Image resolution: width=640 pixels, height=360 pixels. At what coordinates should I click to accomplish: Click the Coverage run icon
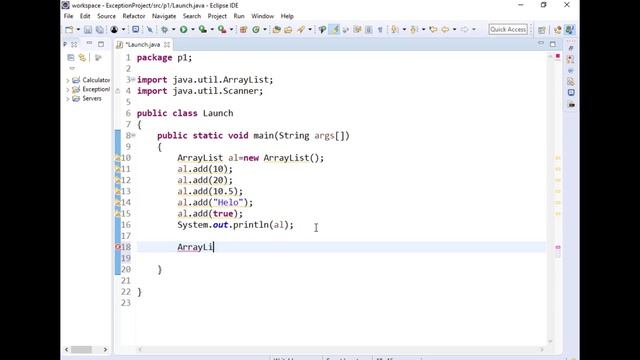pyautogui.click(x=202, y=29)
